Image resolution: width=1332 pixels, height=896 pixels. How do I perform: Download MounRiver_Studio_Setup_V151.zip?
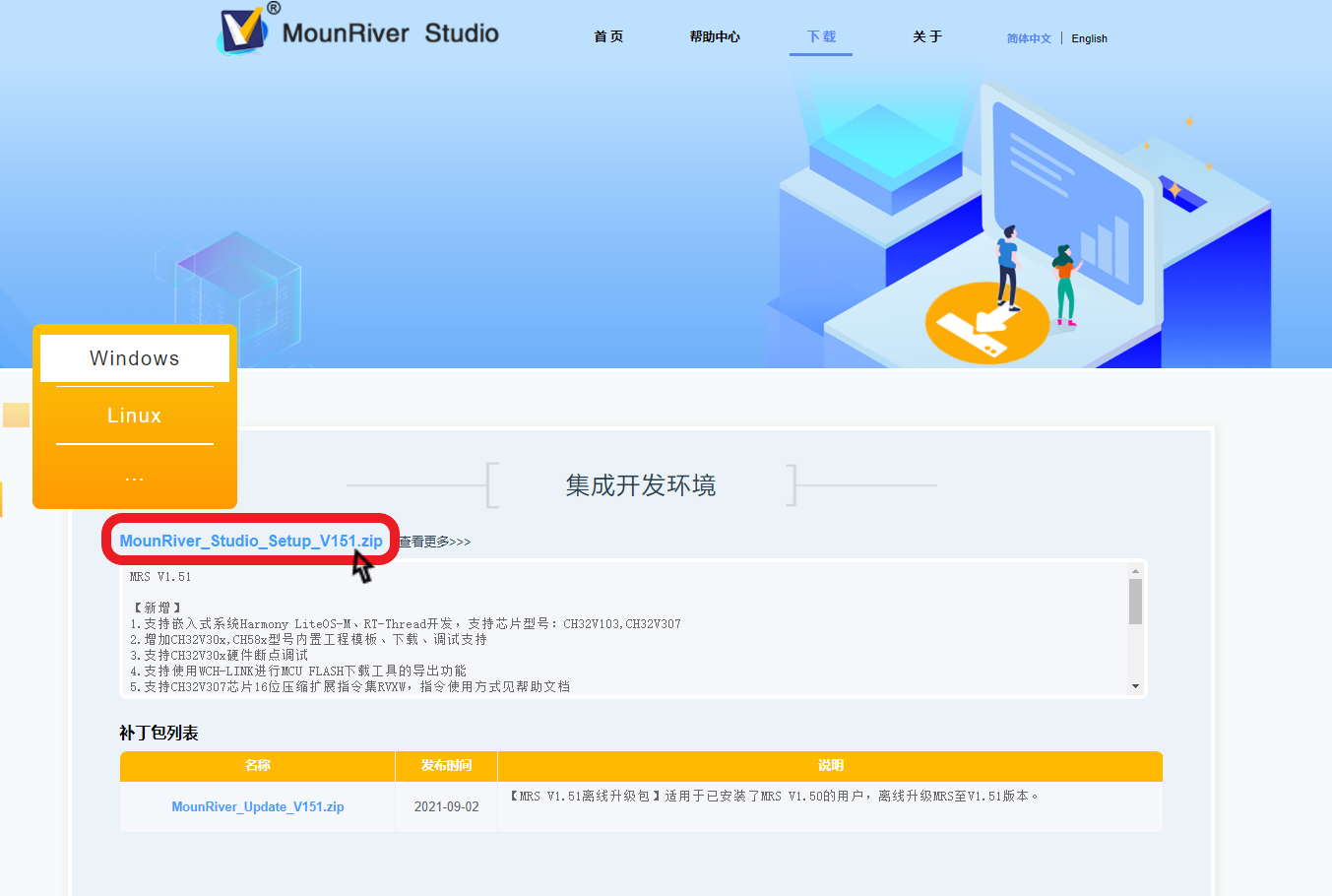pyautogui.click(x=251, y=541)
